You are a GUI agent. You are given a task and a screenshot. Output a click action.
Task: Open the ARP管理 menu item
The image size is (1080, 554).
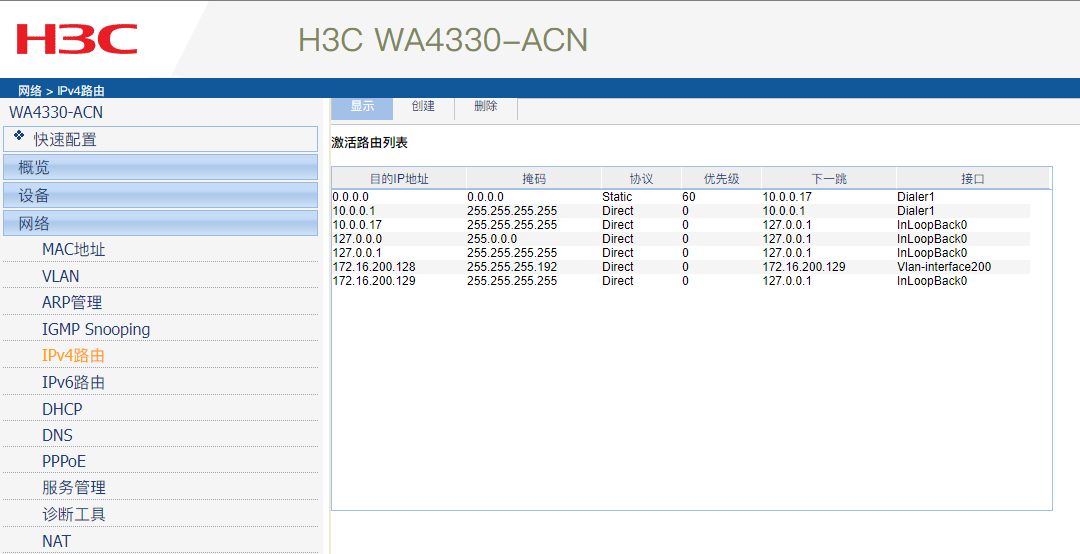pos(72,302)
